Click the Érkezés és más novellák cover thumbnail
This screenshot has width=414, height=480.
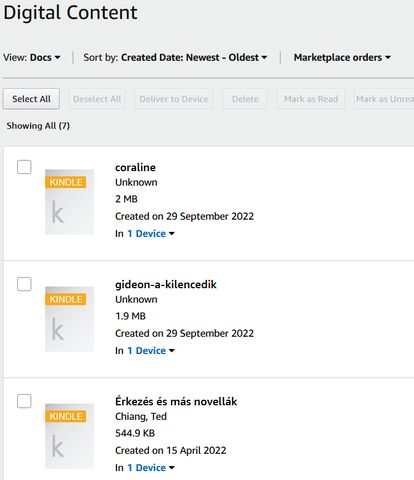[x=69, y=436]
